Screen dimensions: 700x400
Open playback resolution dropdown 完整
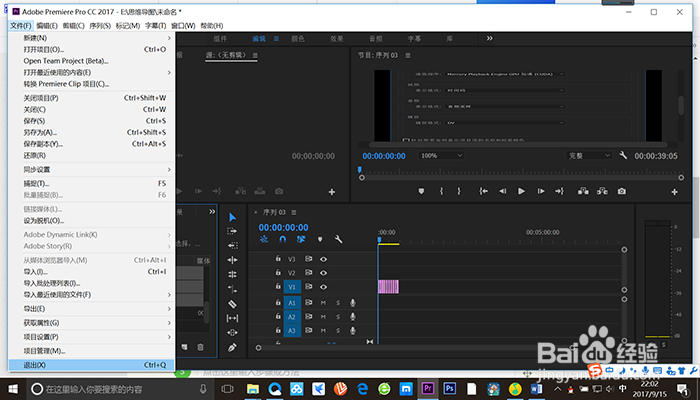coord(588,155)
